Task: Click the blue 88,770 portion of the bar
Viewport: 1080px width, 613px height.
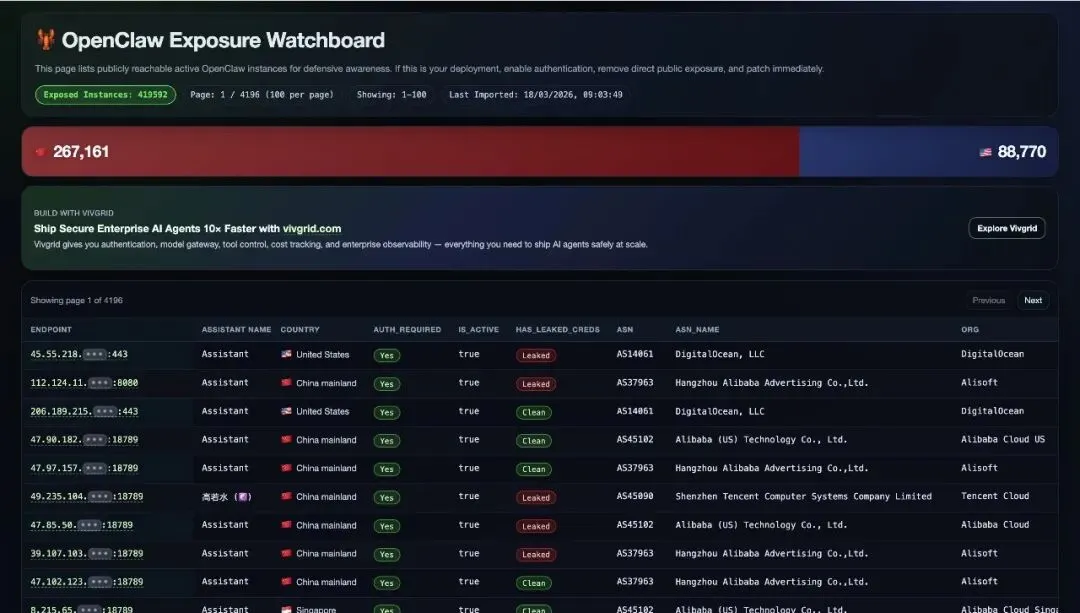Action: 928,152
